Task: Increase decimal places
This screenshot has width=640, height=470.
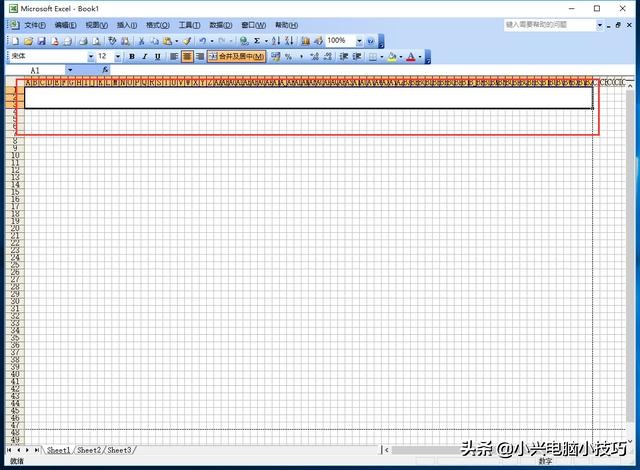Action: point(314,56)
